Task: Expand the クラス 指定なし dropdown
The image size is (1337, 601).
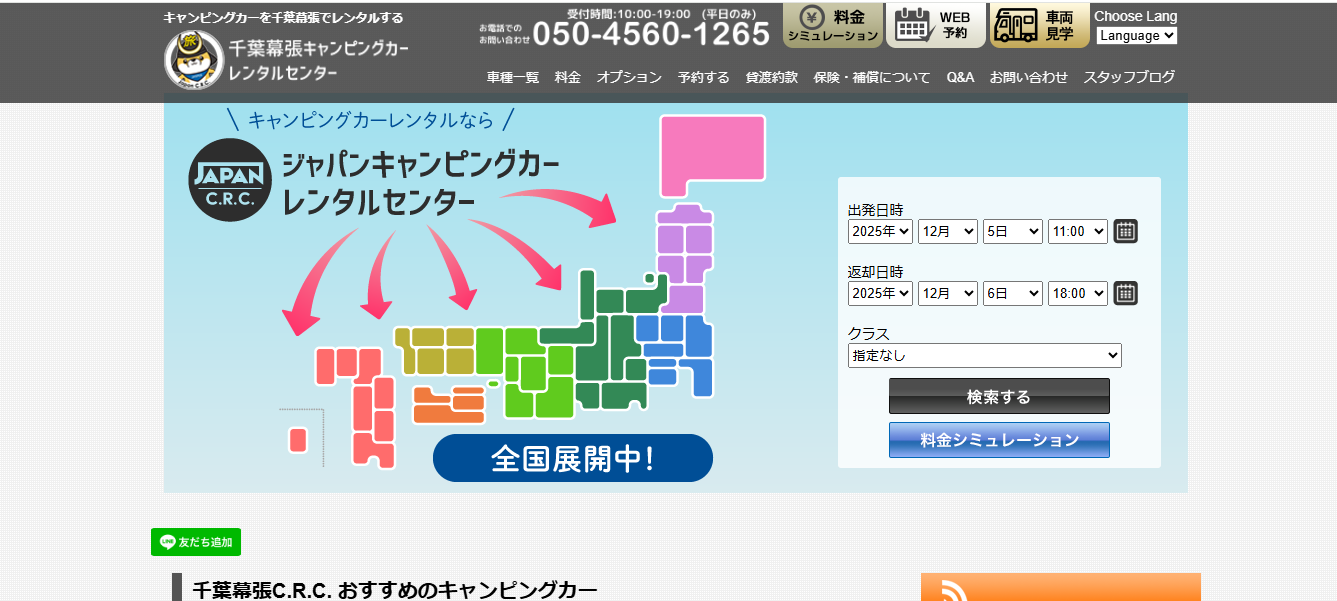Action: coord(984,355)
